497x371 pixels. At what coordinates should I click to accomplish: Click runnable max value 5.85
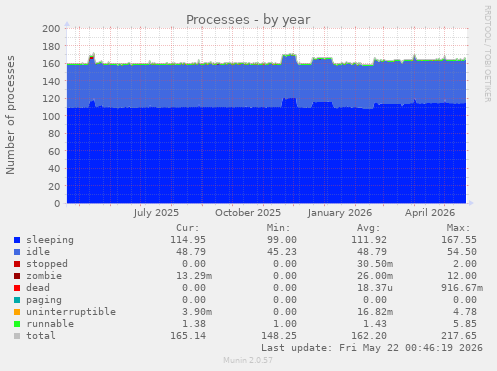(465, 324)
